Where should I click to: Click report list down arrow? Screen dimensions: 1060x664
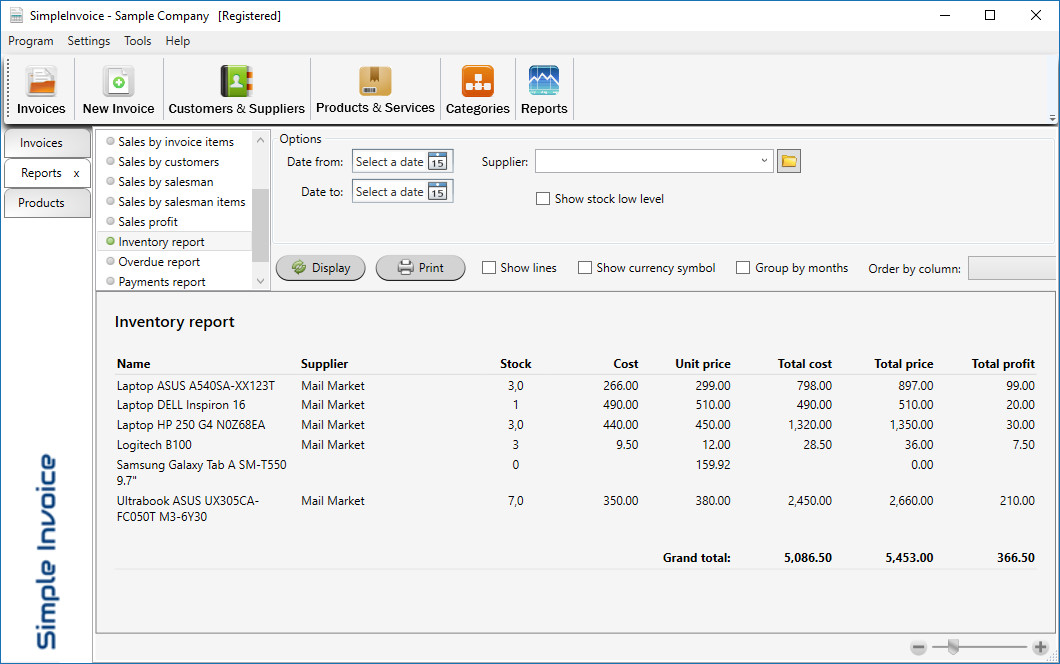pos(260,281)
